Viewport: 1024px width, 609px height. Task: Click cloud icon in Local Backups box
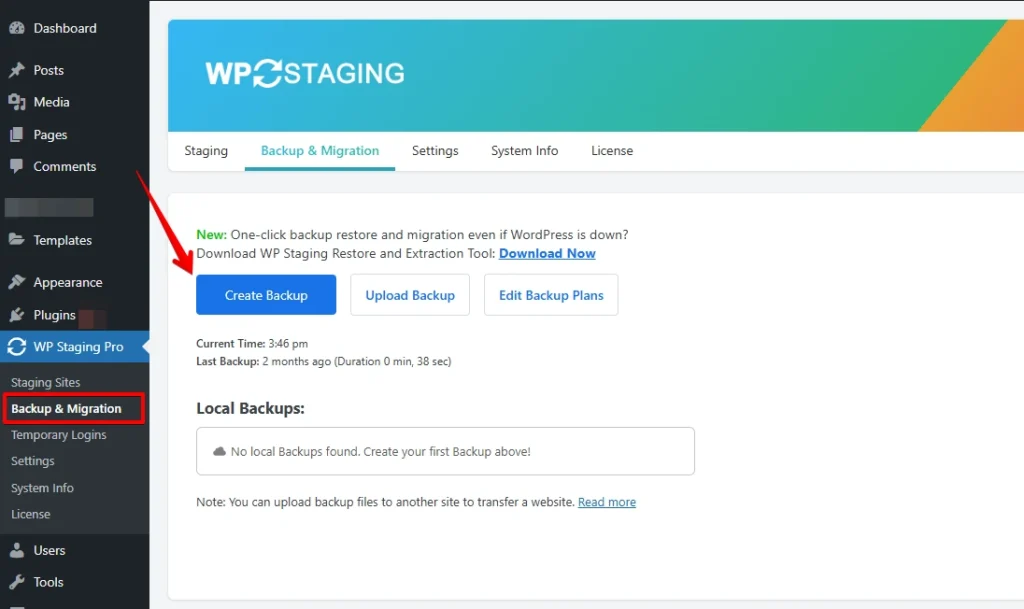[219, 451]
